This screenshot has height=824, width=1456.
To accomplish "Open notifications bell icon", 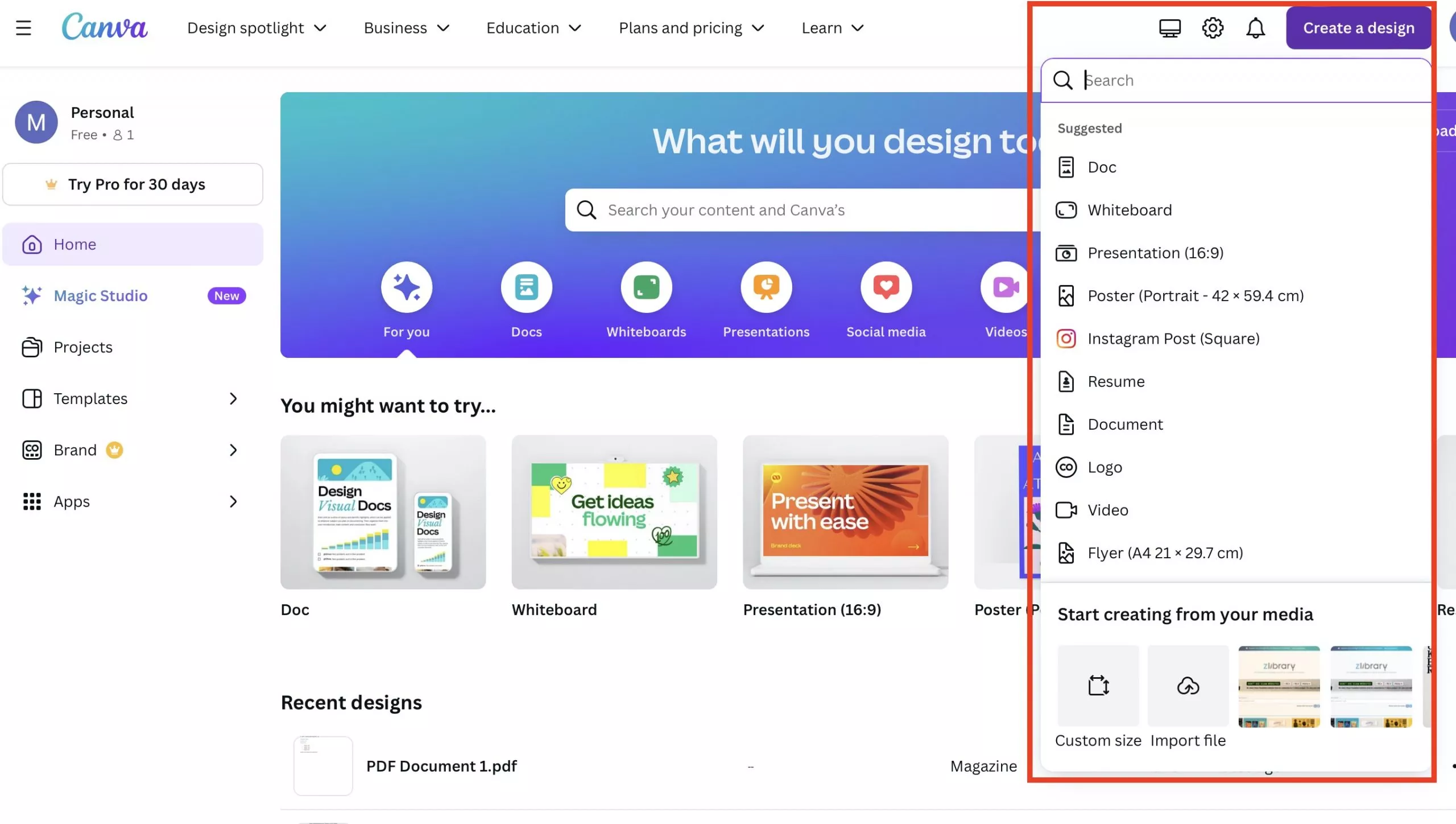I will pyautogui.click(x=1255, y=28).
